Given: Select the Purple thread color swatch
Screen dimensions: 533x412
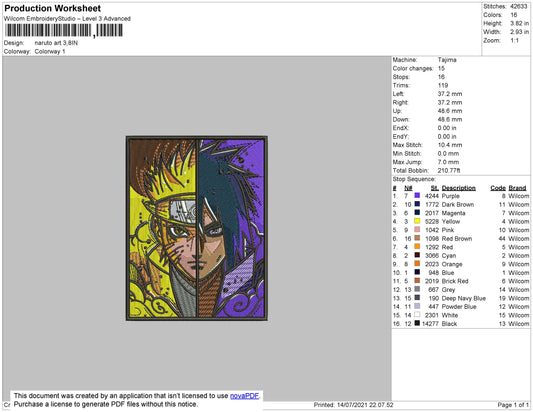Looking at the screenshot, I should (417, 195).
